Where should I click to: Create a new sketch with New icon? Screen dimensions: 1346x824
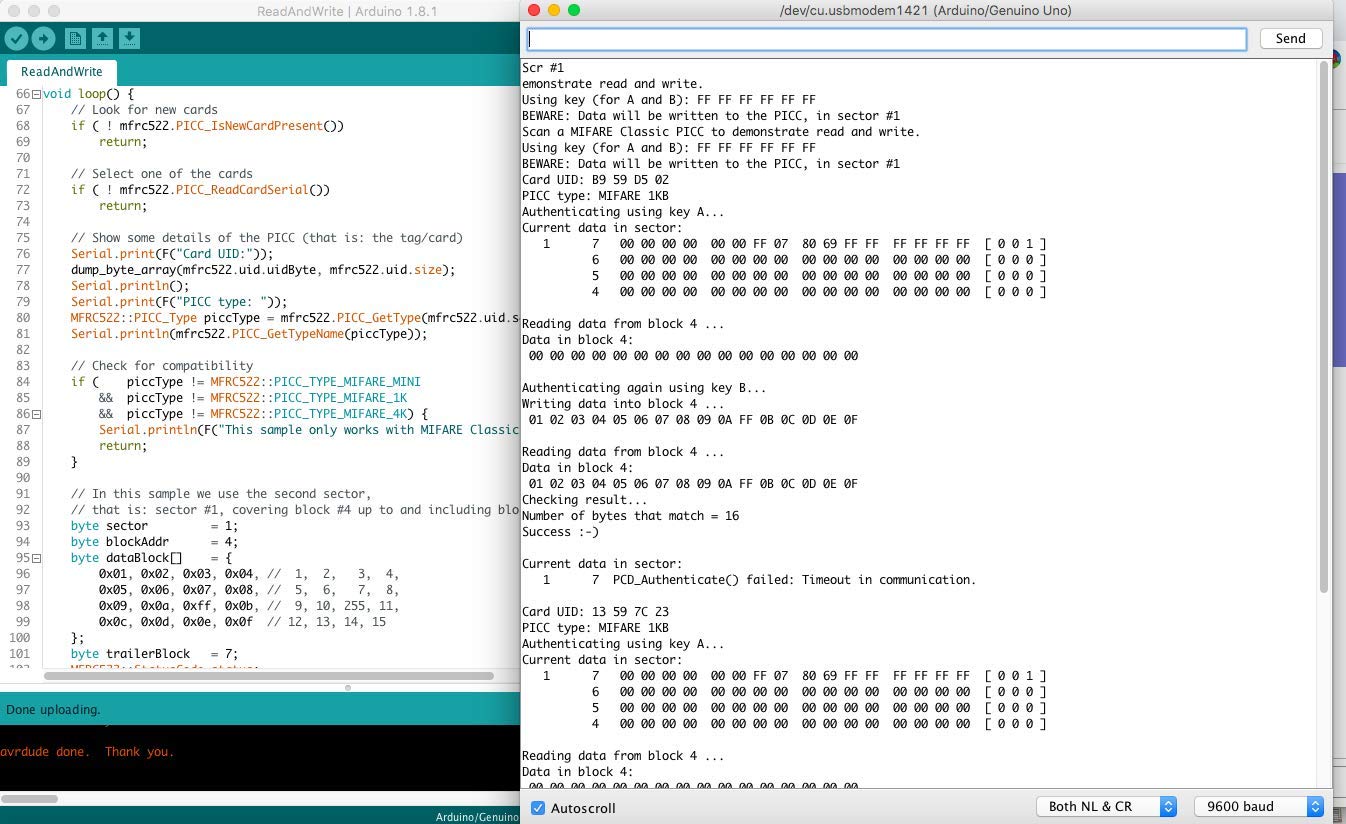[74, 39]
